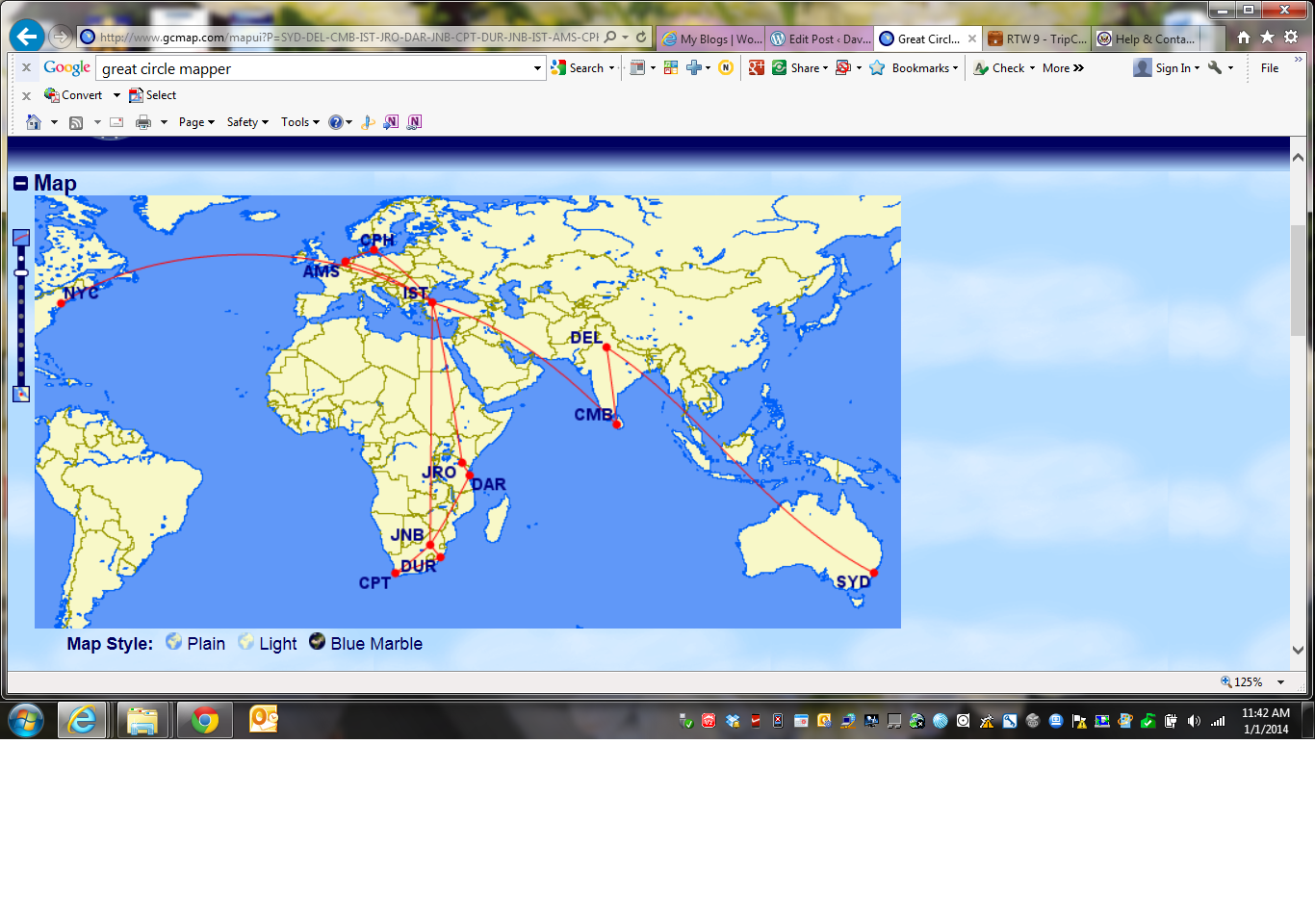The width and height of the screenshot is (1315, 924).
Task: Expand the Bookmarks dropdown
Action: tap(924, 68)
